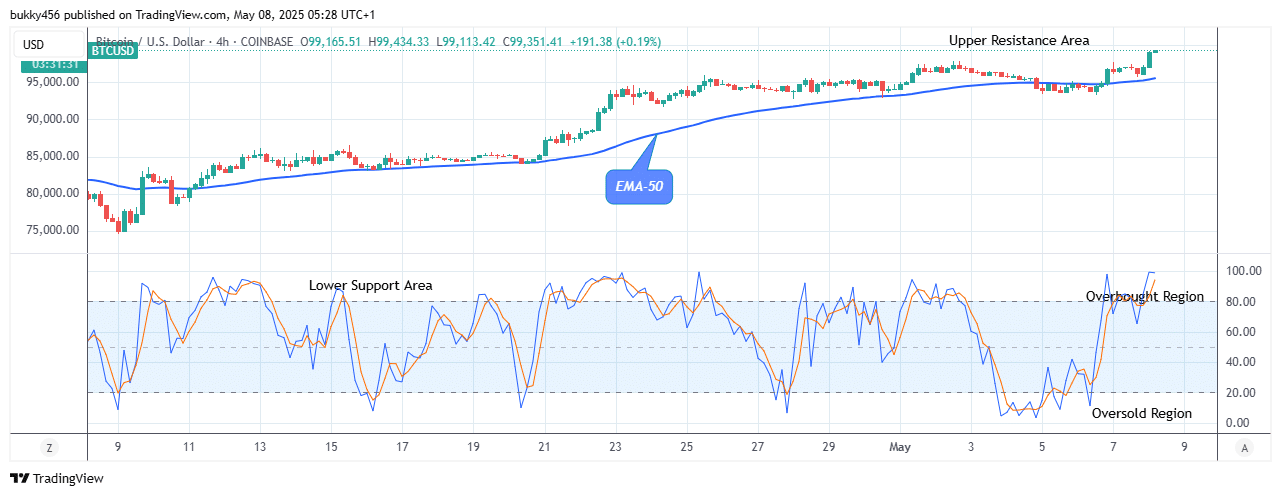Toggle the A auto-scale button
This screenshot has height=496, width=1281.
(x=1243, y=448)
